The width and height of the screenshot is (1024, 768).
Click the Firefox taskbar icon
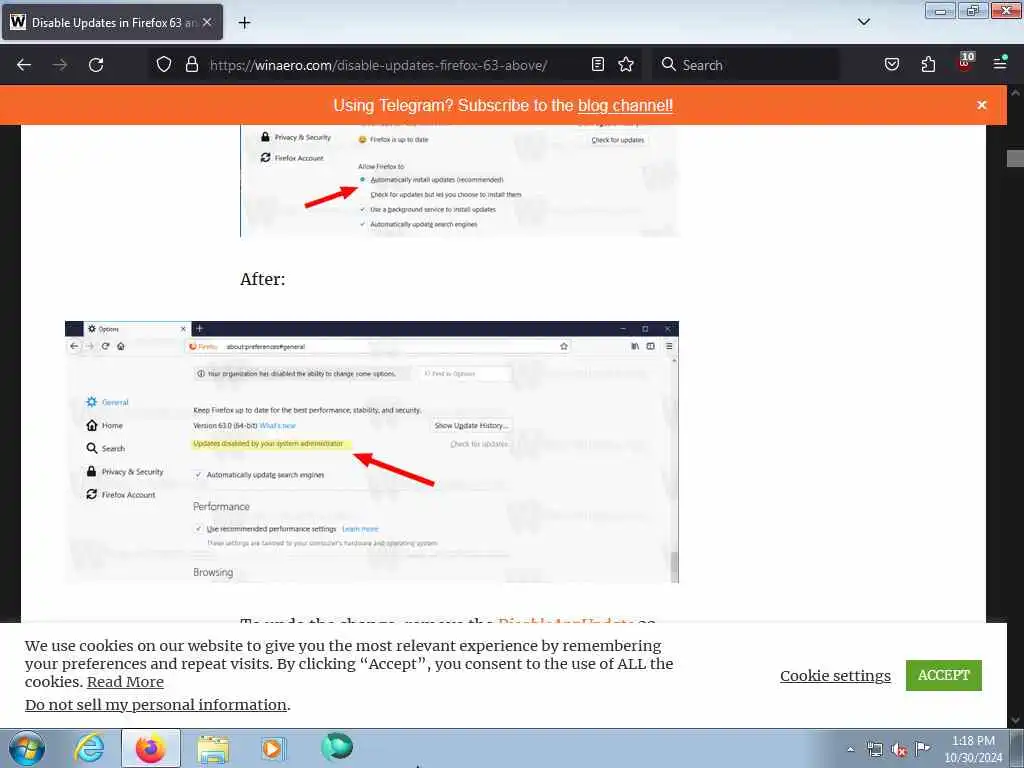tap(150, 748)
